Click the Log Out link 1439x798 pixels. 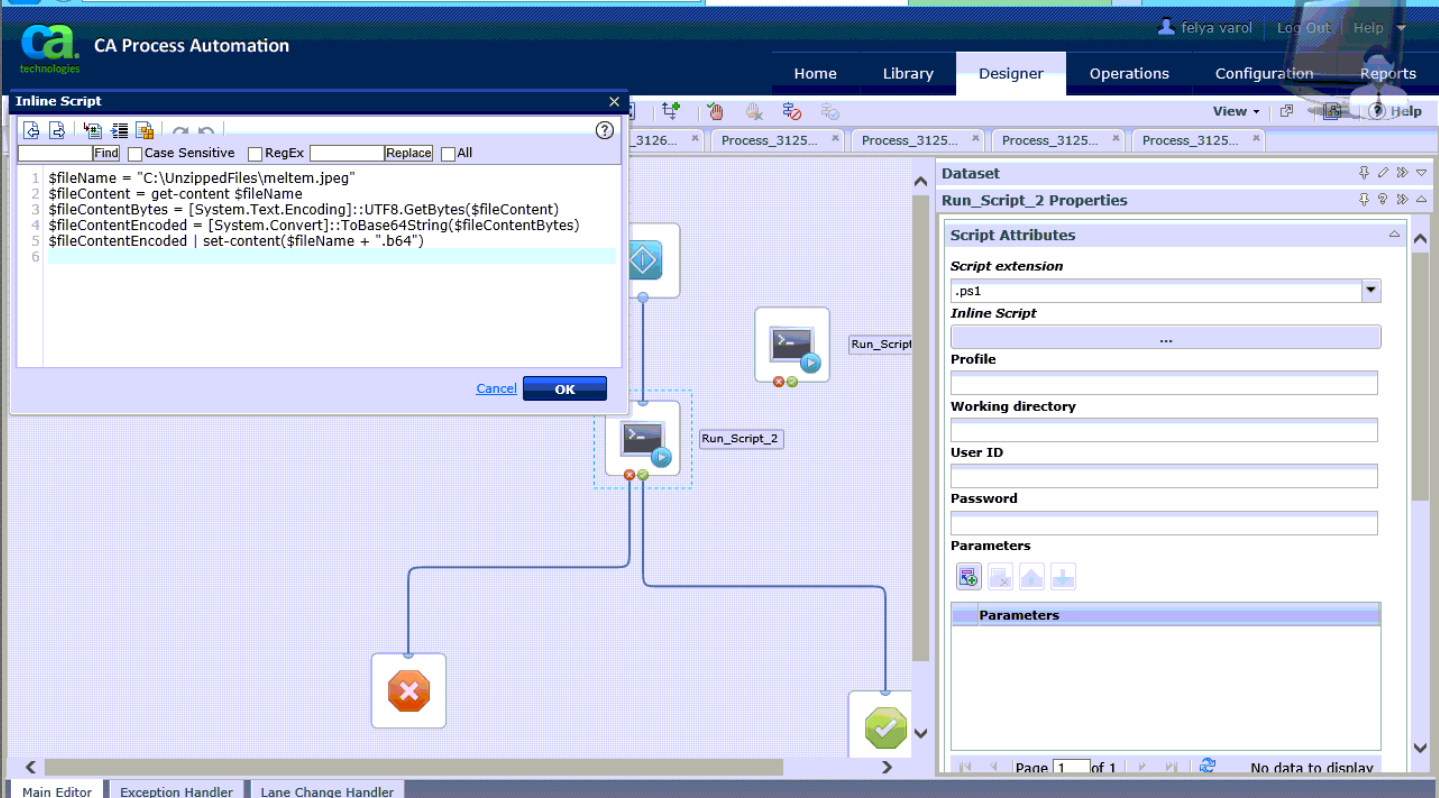pos(1304,28)
